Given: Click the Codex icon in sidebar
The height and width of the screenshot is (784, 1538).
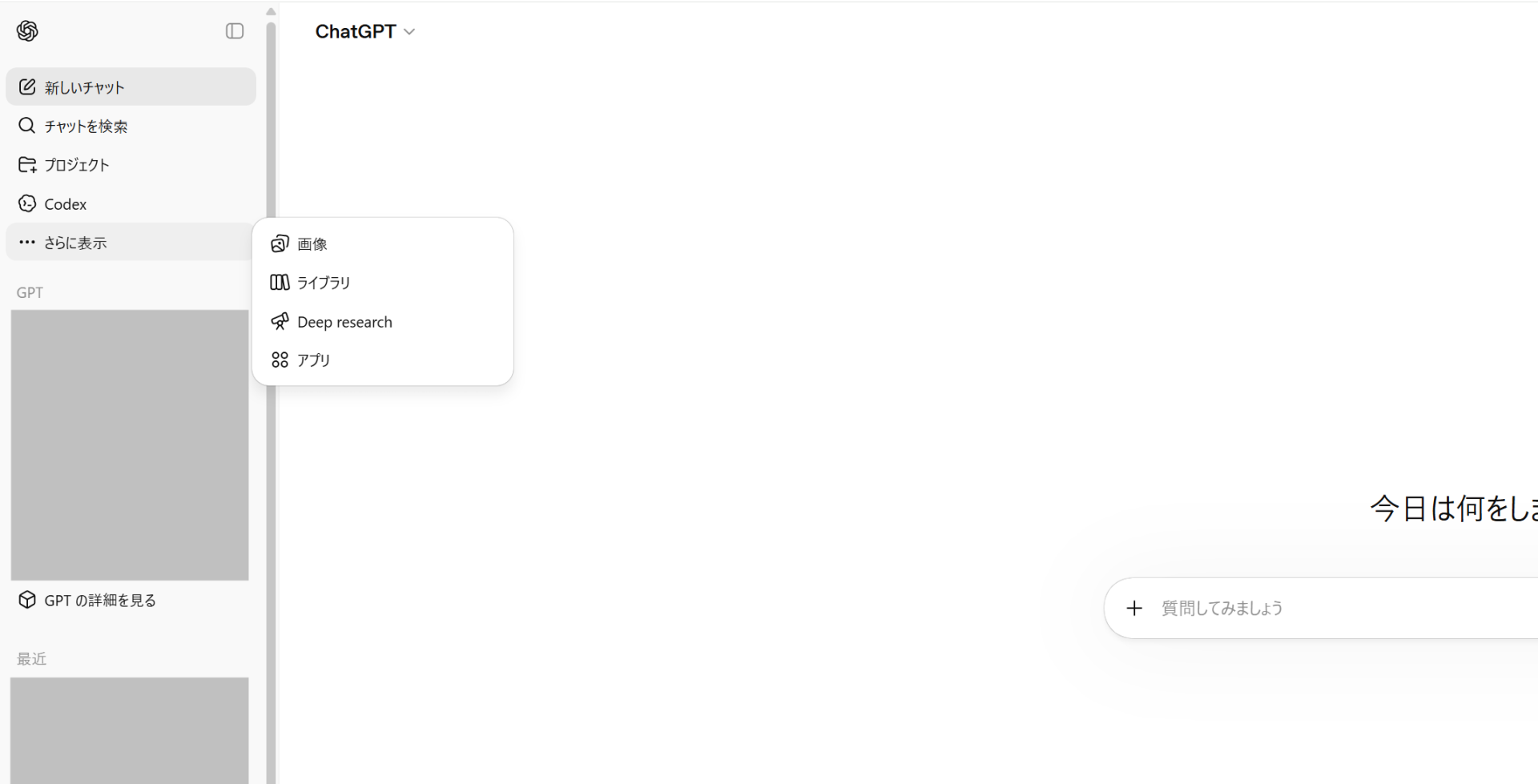Looking at the screenshot, I should click(27, 204).
